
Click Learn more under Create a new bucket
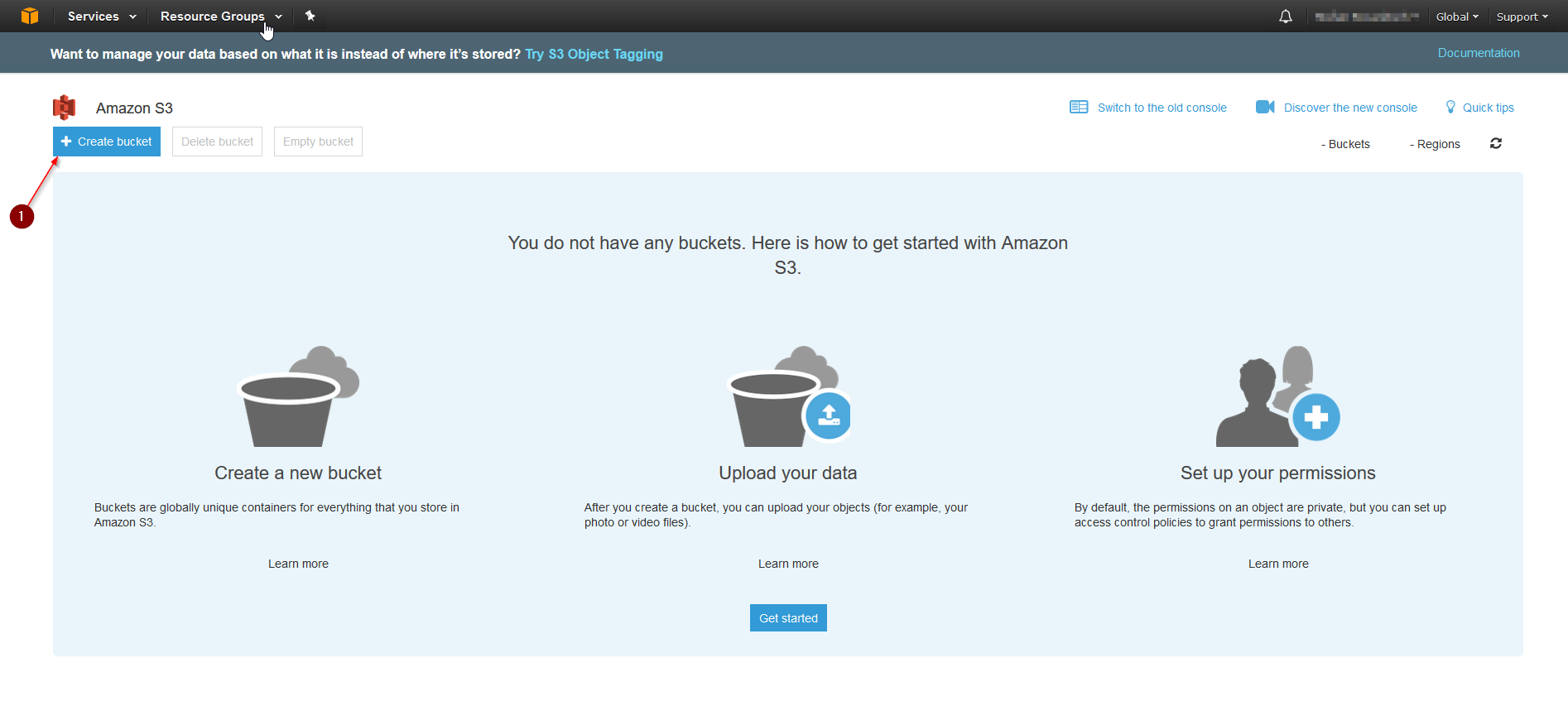(298, 564)
